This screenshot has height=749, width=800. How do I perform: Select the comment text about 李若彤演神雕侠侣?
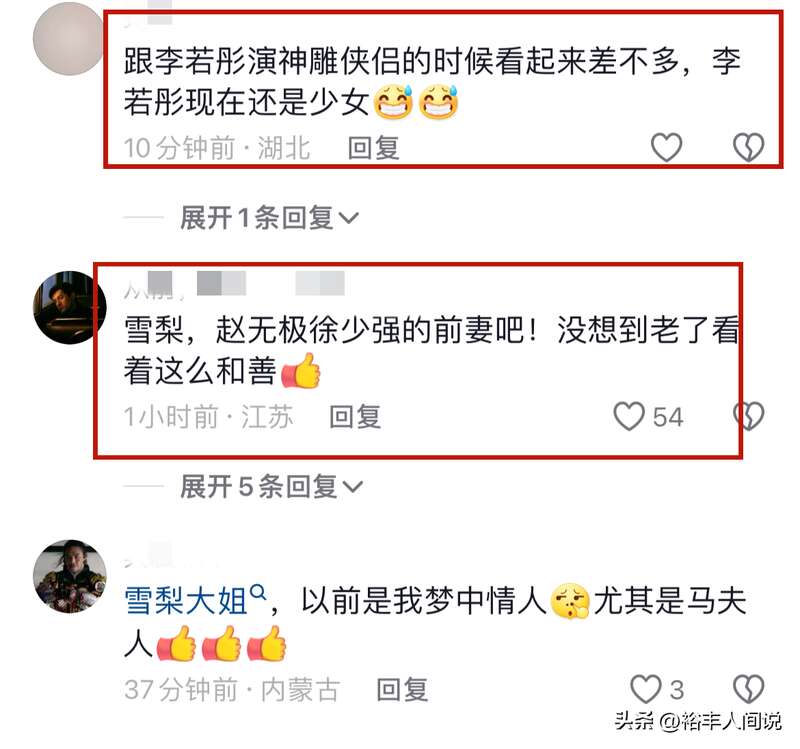pyautogui.click(x=433, y=82)
